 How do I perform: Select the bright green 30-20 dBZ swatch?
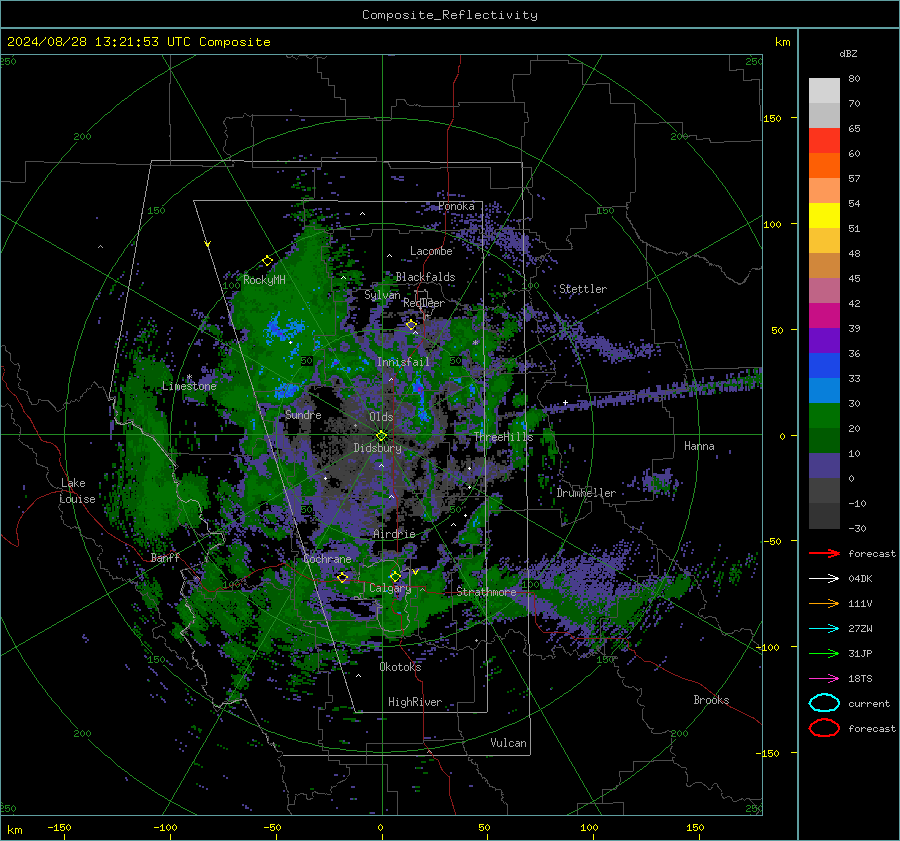pyautogui.click(x=824, y=416)
